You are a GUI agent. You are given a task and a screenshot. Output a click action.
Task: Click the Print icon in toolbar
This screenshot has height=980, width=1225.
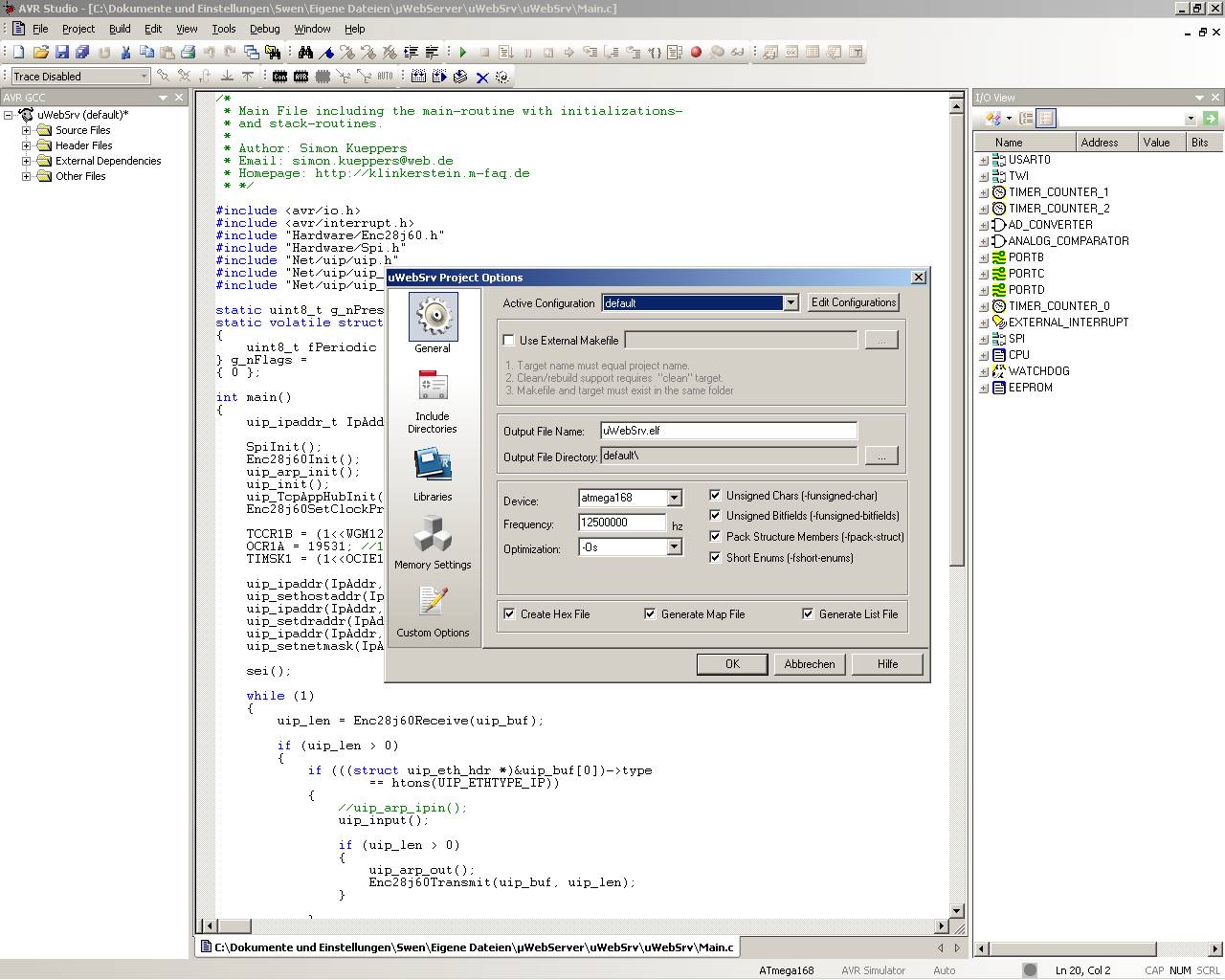coord(188,53)
